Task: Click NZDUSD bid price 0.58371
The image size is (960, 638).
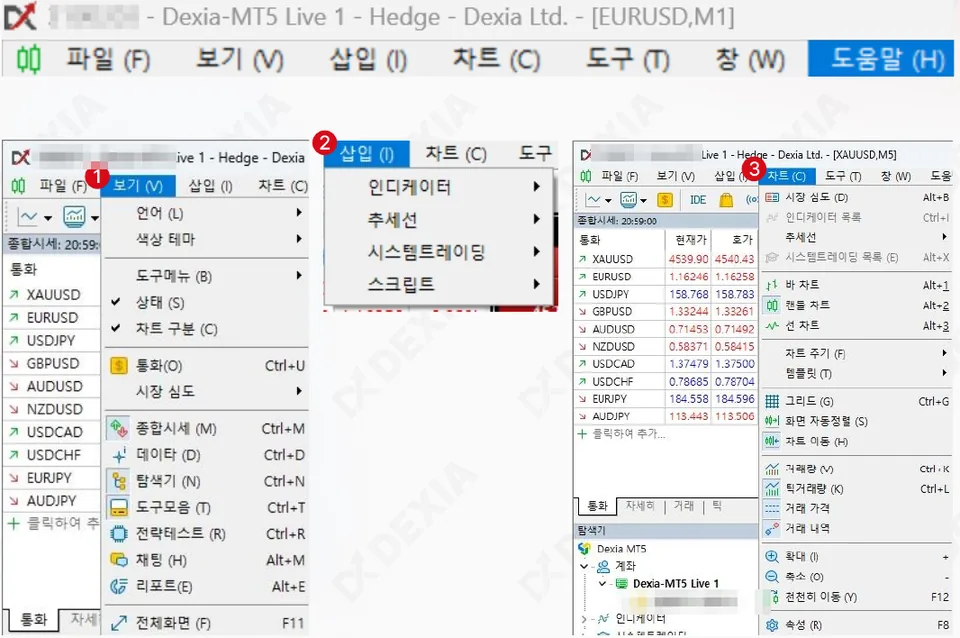Action: tap(688, 347)
